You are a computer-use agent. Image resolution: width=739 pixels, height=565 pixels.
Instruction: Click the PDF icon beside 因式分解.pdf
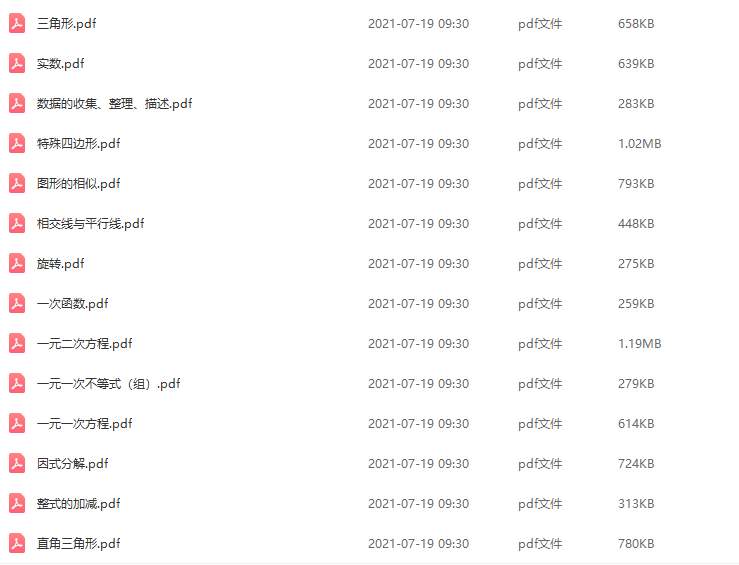[17, 464]
